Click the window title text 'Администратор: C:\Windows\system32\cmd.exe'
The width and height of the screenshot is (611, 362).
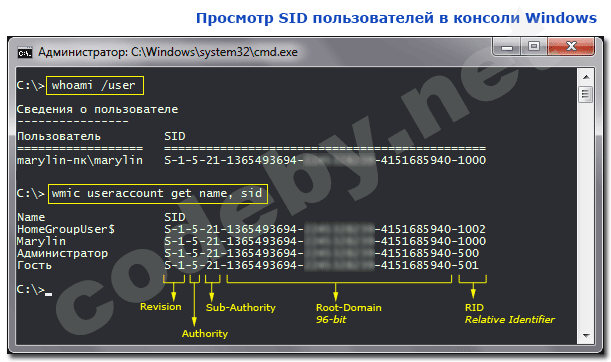(168, 52)
